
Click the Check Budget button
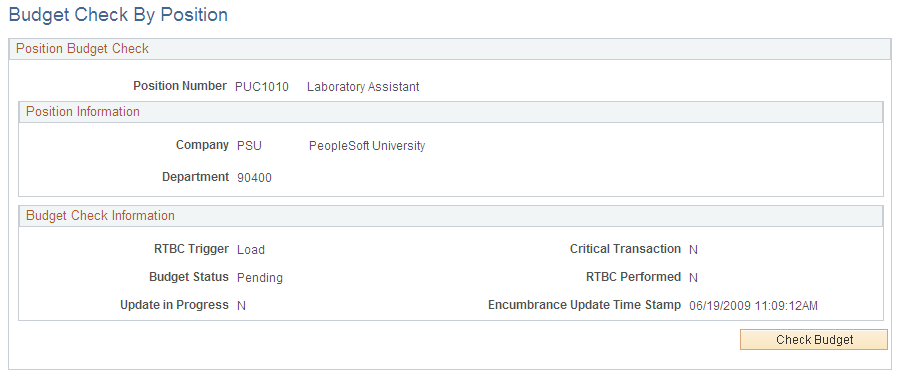[813, 340]
